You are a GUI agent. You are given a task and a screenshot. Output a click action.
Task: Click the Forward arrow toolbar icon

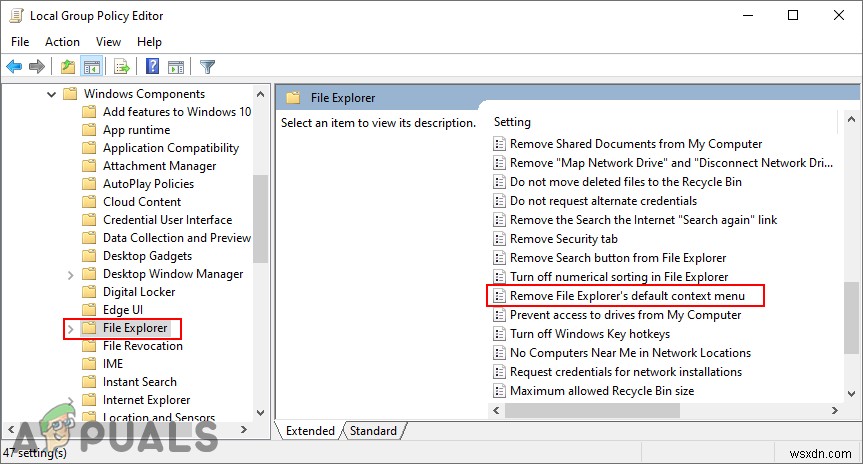(x=37, y=67)
